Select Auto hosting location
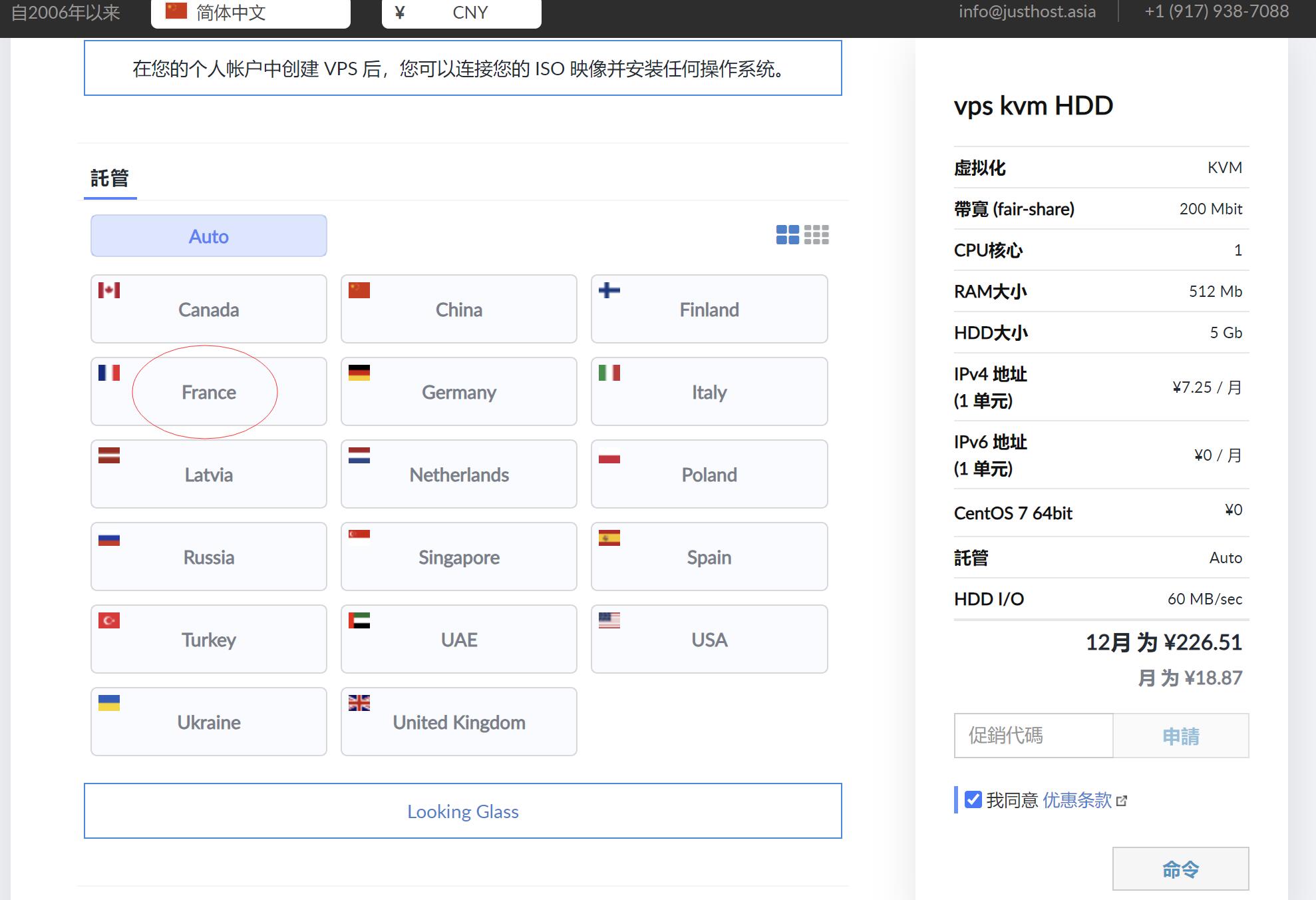Image resolution: width=1316 pixels, height=900 pixels. (209, 236)
